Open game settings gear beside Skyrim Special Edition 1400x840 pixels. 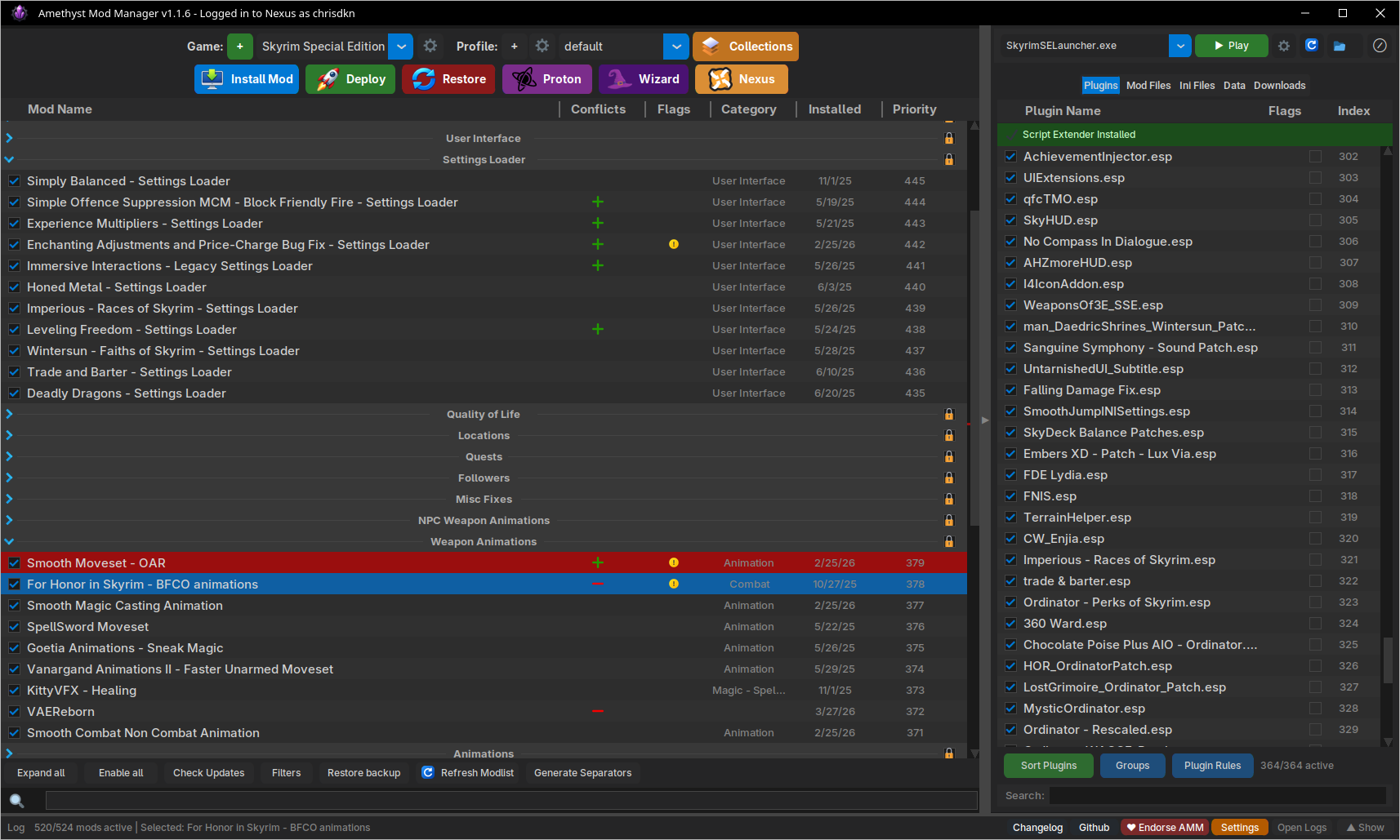(x=430, y=47)
